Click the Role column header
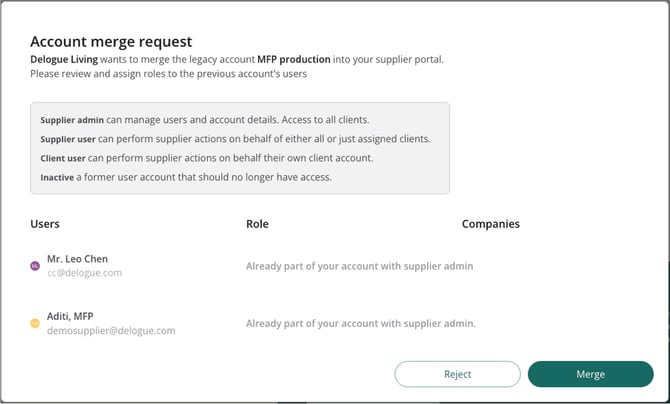 click(257, 224)
